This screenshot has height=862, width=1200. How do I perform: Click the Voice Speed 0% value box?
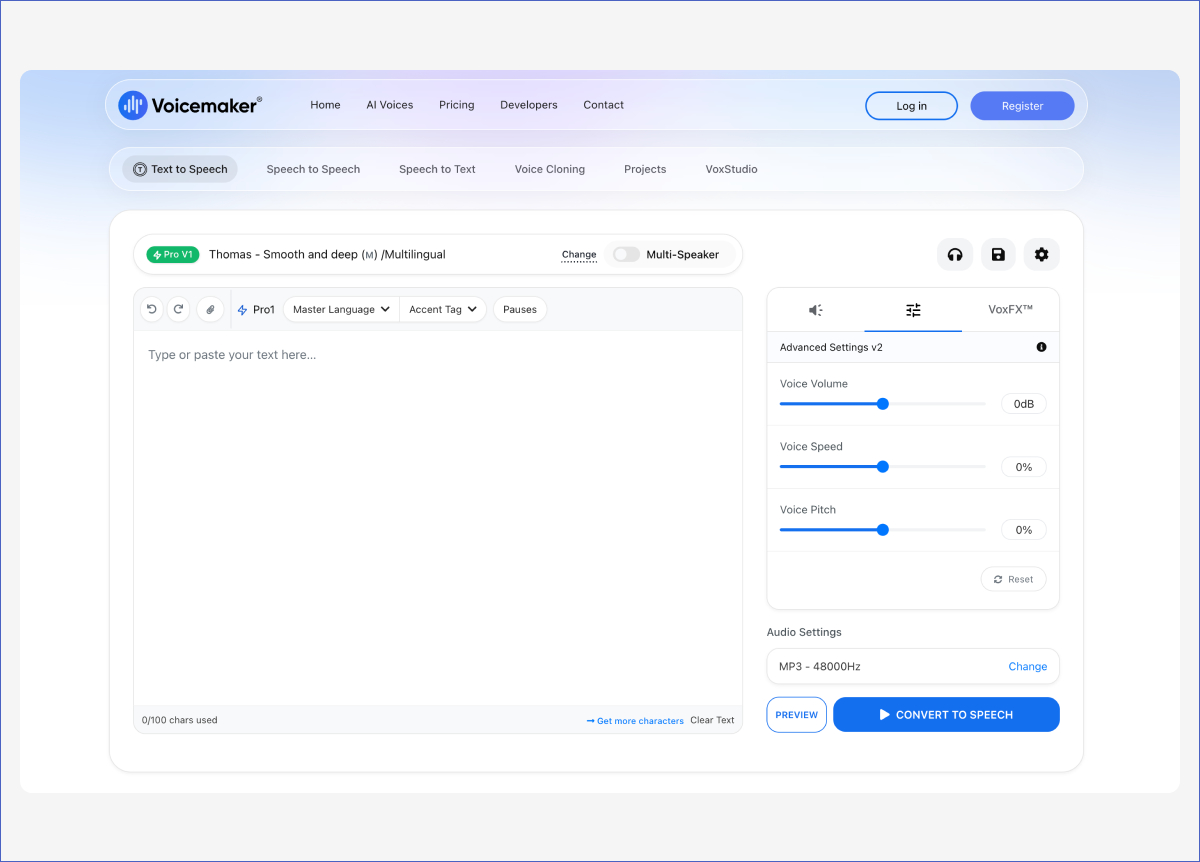coord(1024,467)
